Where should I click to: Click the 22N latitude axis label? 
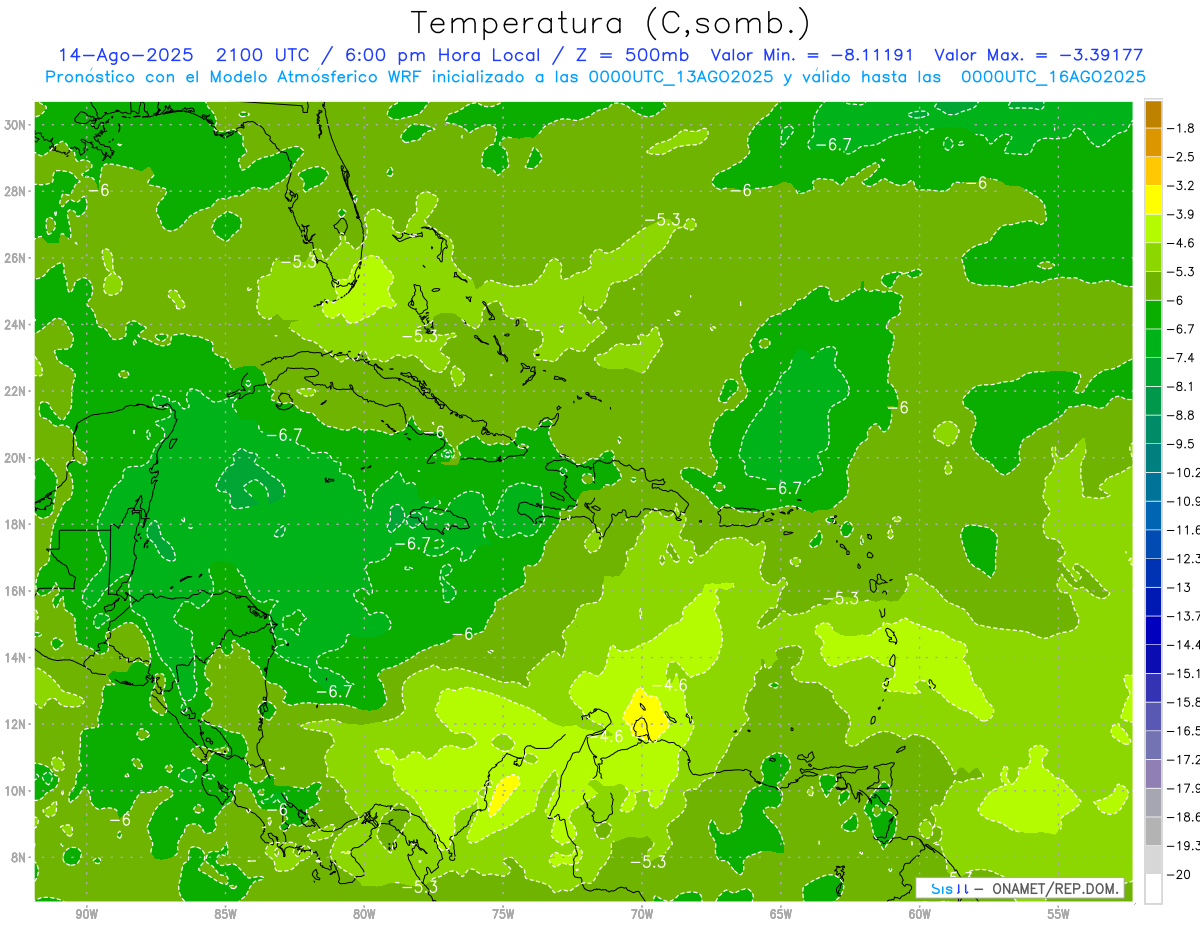15,391
